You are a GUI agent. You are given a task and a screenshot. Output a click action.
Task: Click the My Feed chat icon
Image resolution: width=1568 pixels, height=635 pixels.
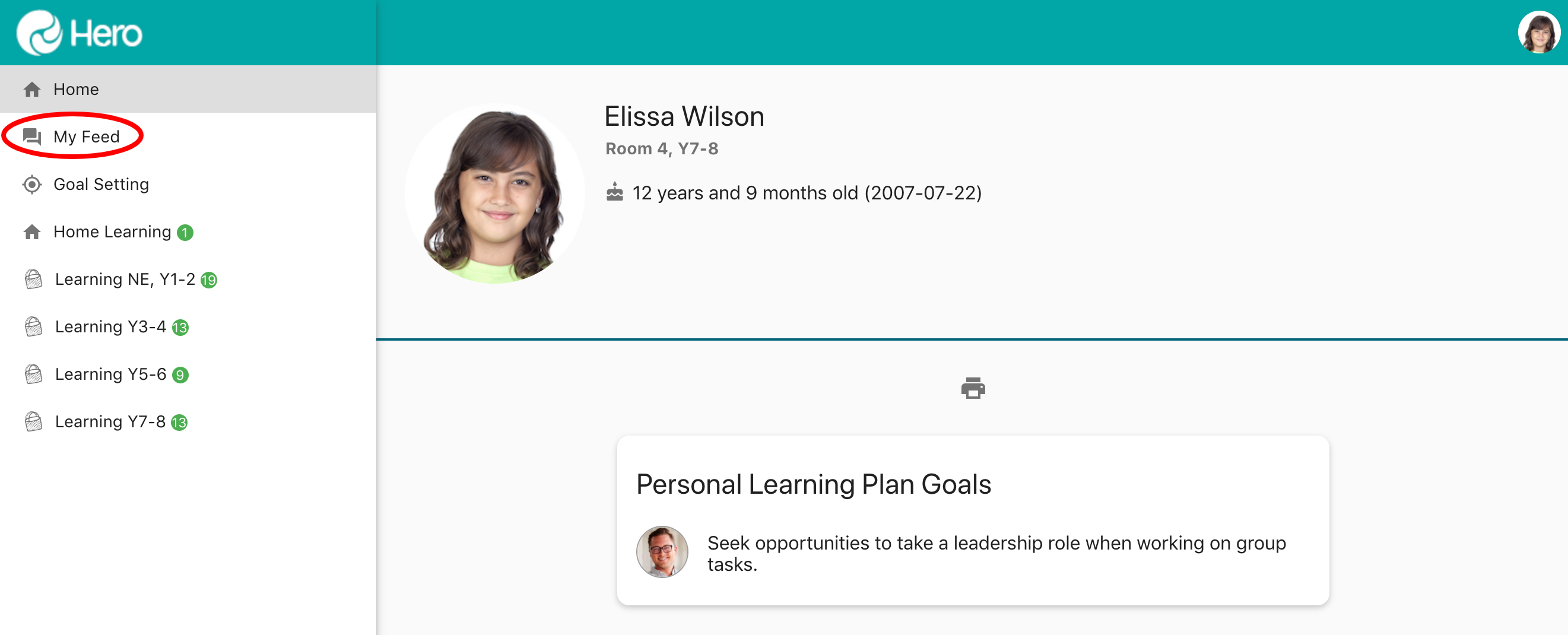pos(32,136)
